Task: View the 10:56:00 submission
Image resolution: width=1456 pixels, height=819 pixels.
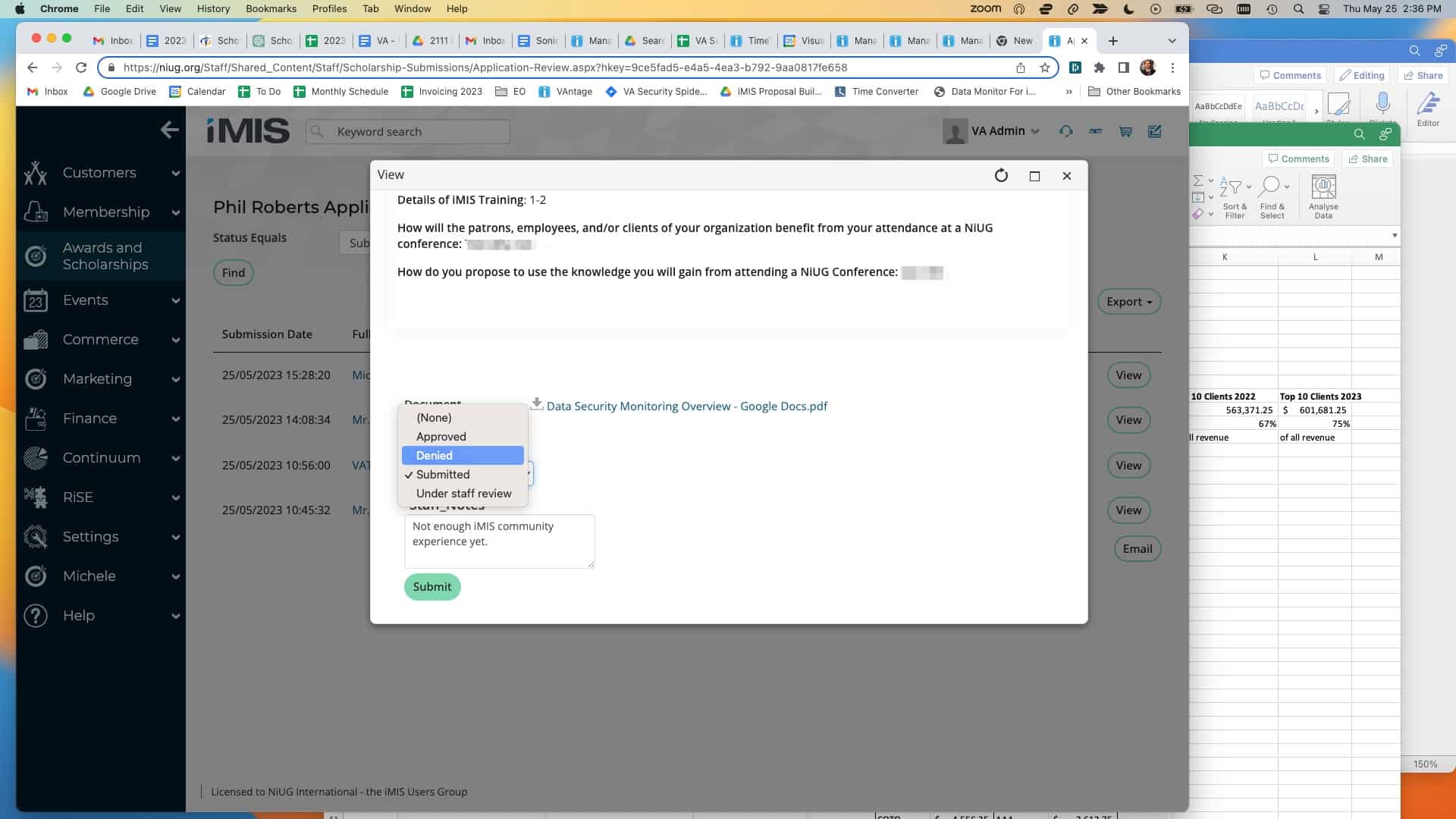Action: [x=1128, y=466]
